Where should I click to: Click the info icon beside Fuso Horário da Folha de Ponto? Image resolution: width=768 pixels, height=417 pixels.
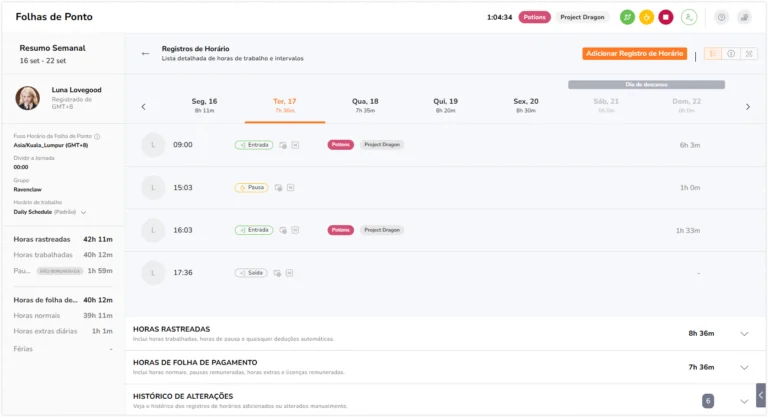(x=97, y=136)
